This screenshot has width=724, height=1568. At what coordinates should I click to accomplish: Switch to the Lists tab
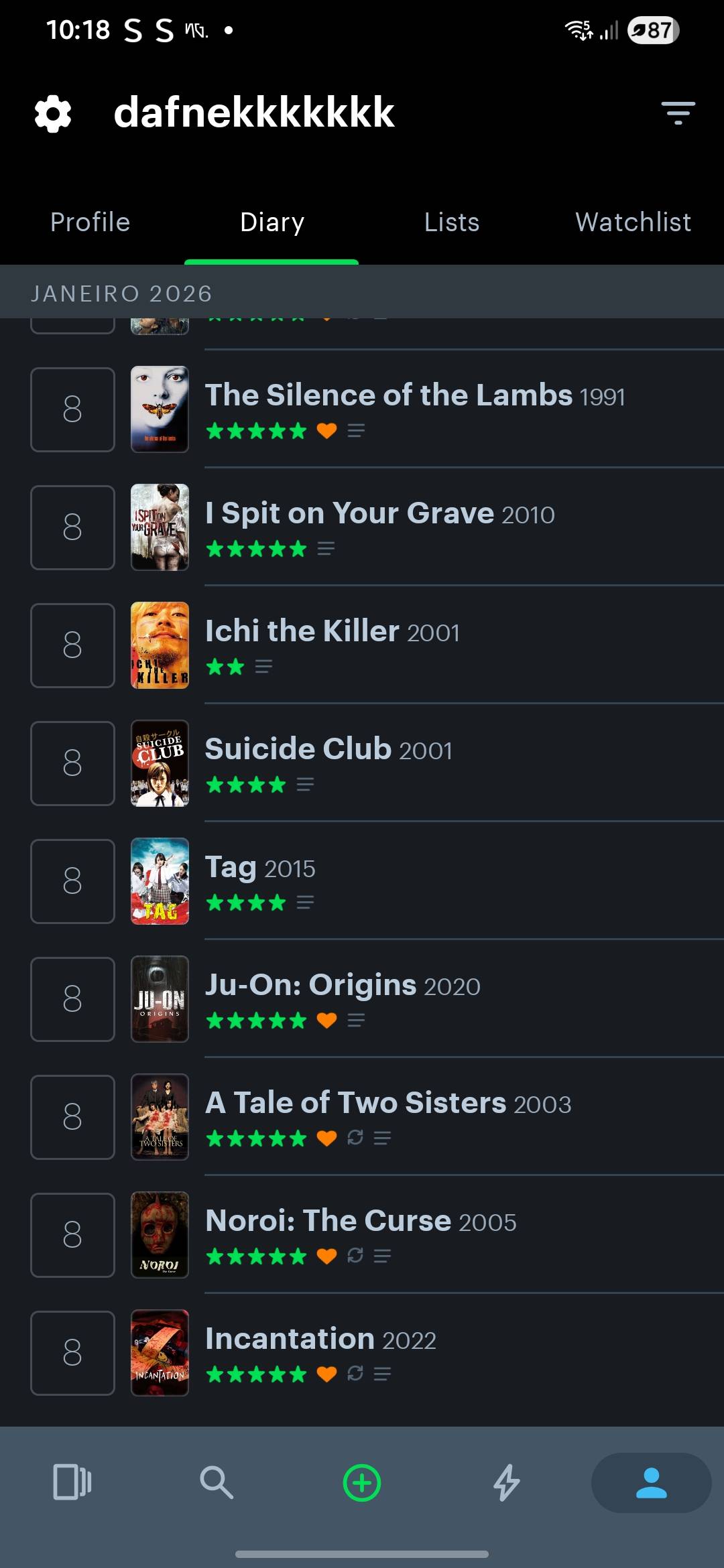pos(452,222)
